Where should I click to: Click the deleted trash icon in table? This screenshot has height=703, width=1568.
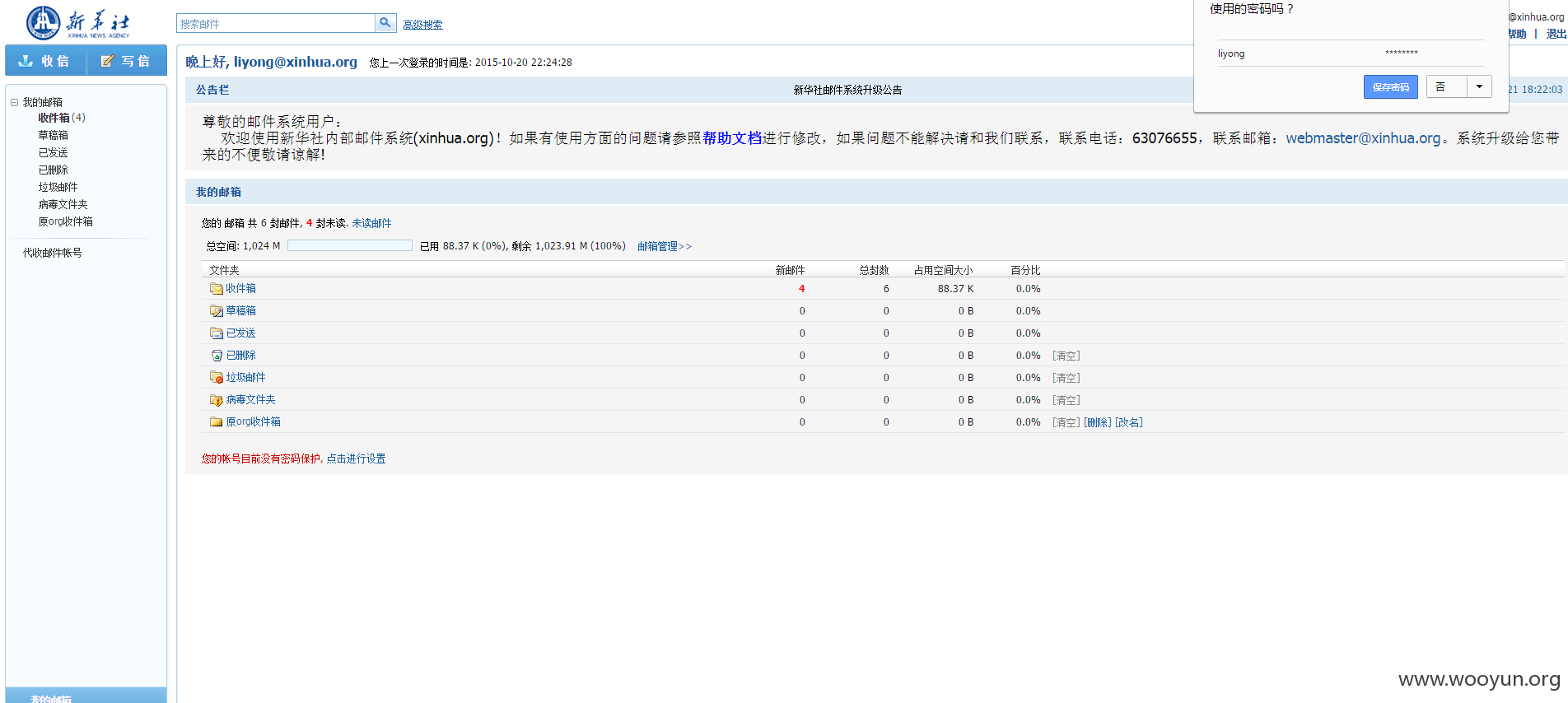pyautogui.click(x=217, y=356)
